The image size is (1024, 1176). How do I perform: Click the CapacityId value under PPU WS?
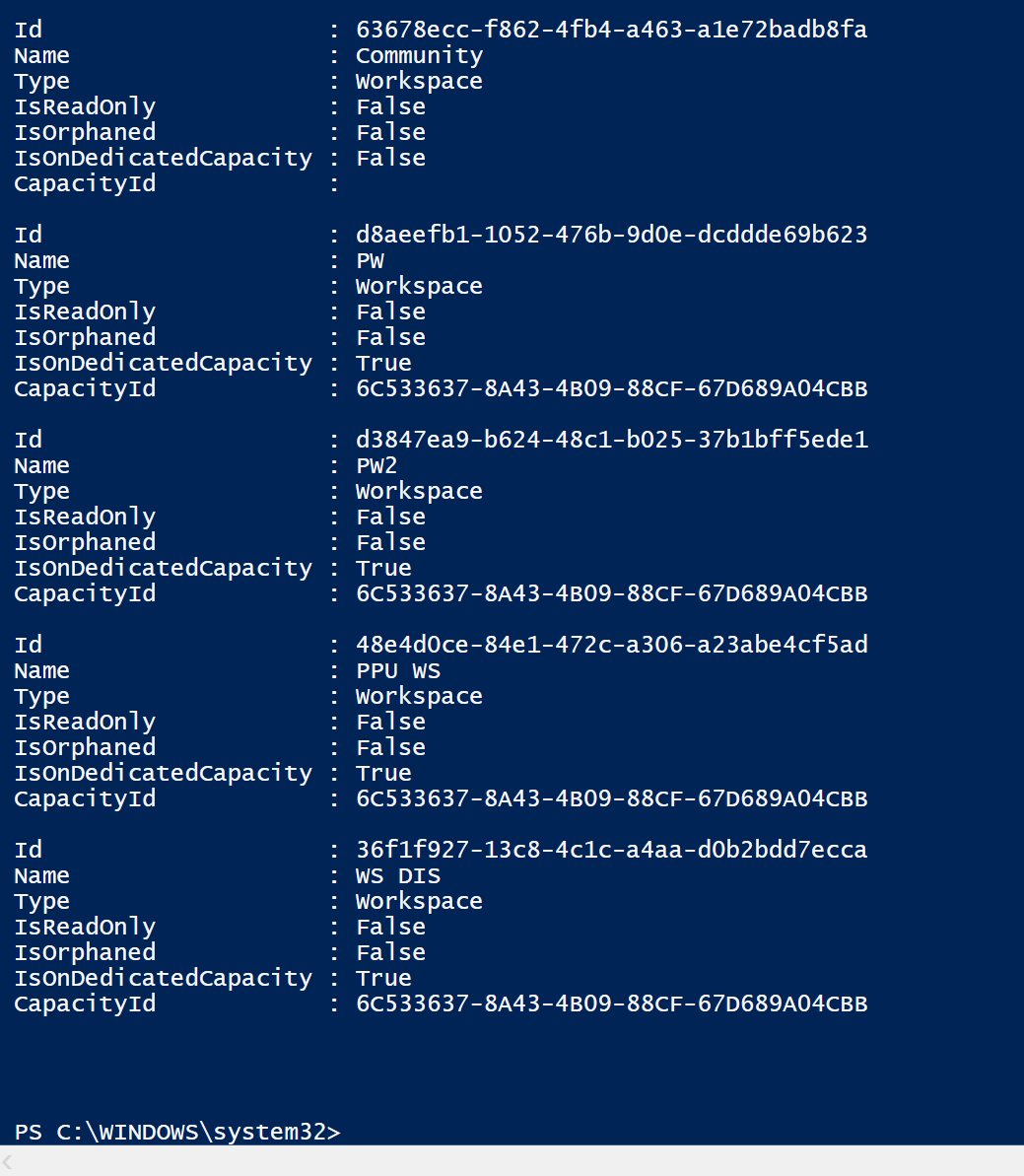click(x=611, y=798)
